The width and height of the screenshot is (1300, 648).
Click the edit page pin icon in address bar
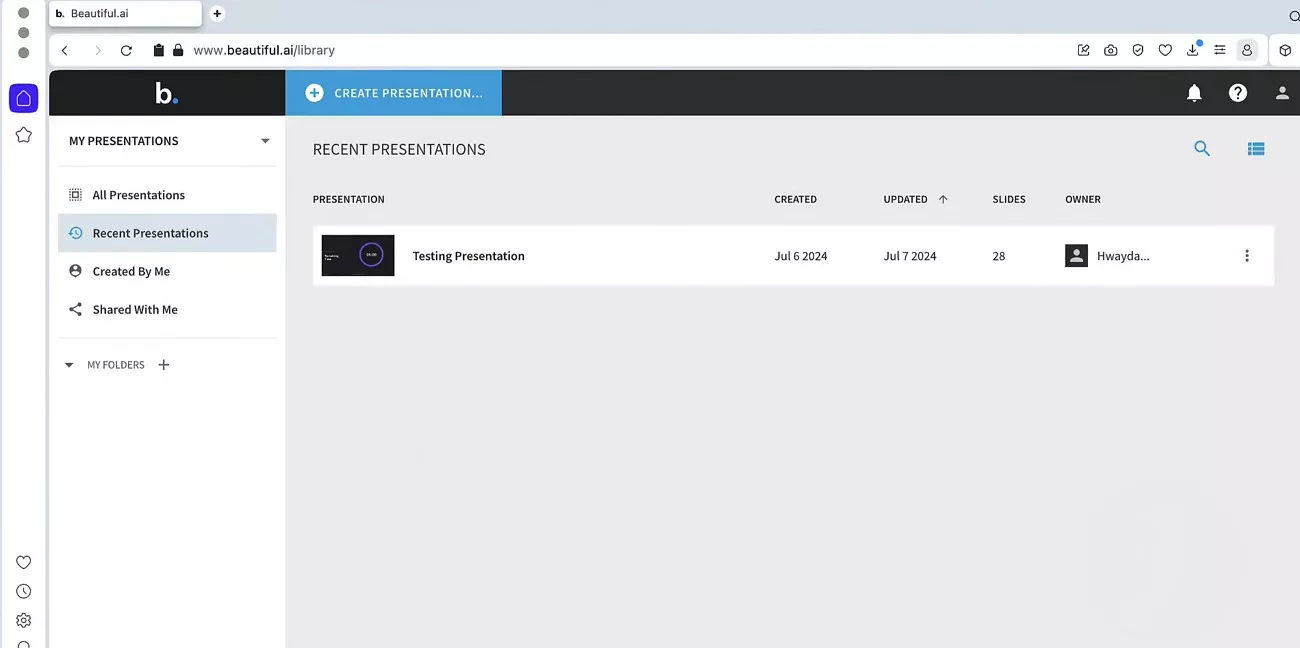point(1084,50)
